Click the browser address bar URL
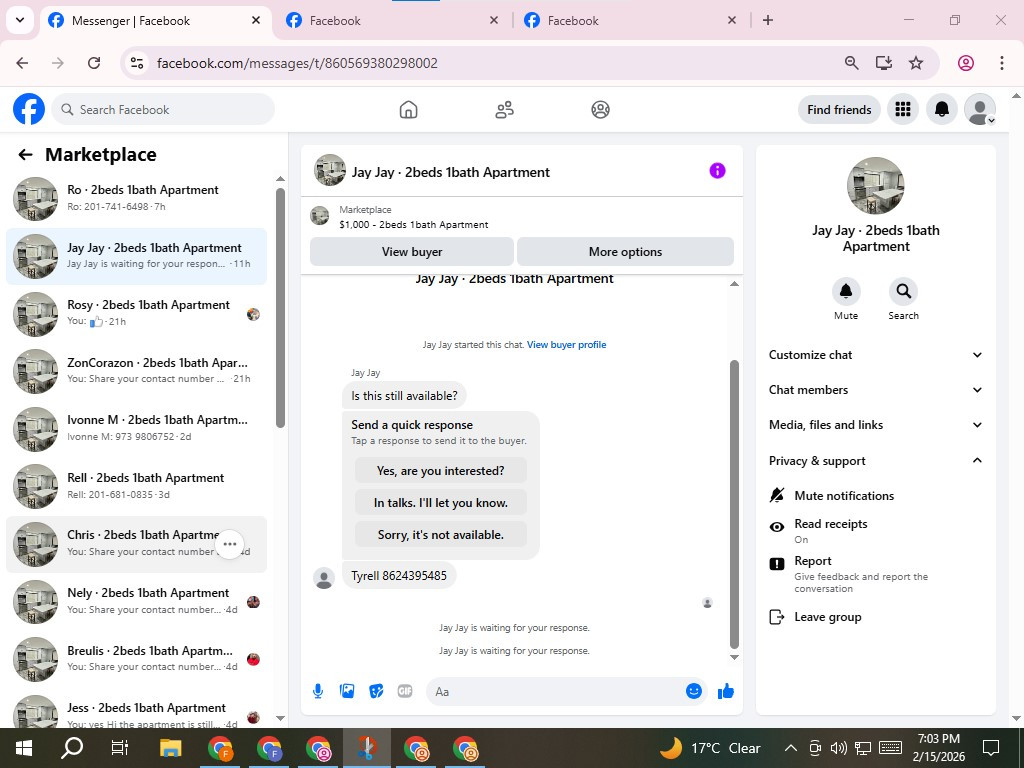This screenshot has width=1024, height=768. pyautogui.click(x=297, y=63)
